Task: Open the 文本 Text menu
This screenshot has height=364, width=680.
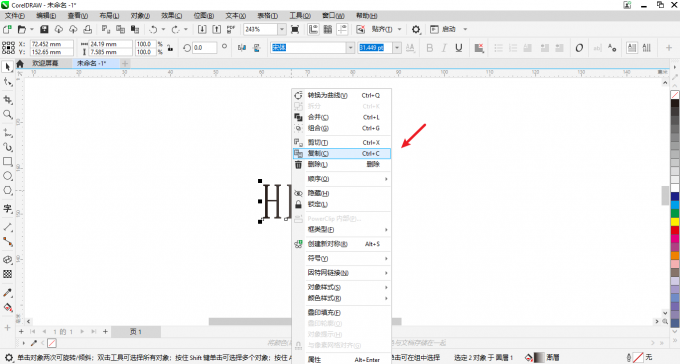Action: click(235, 16)
